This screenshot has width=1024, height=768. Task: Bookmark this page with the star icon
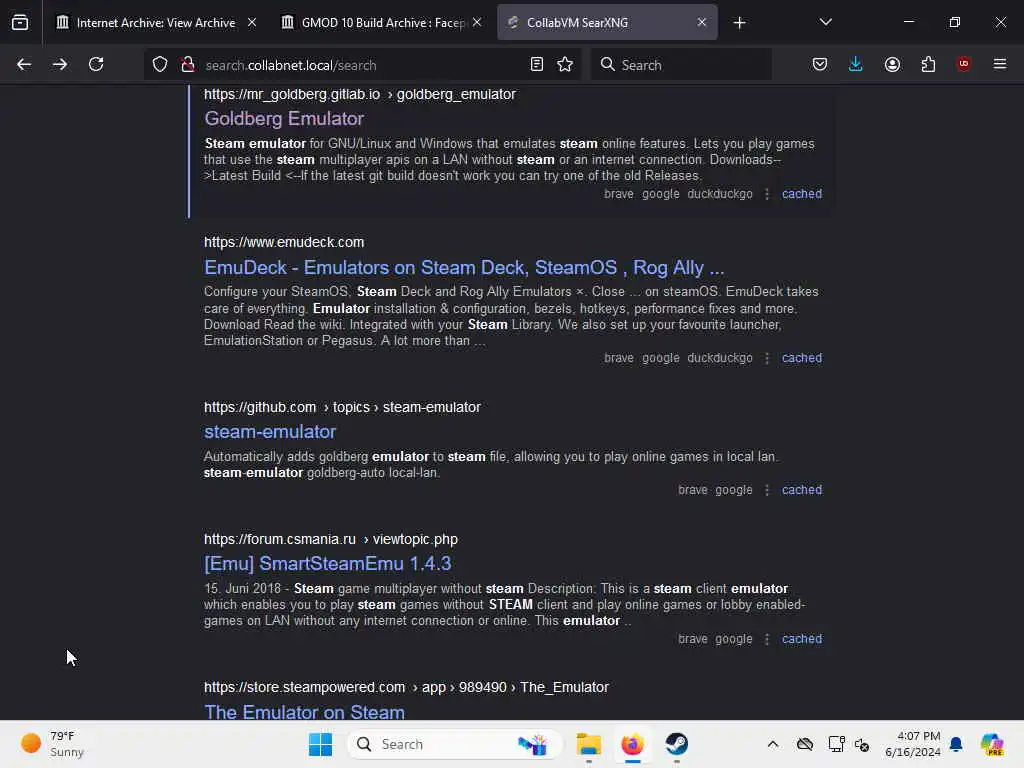(565, 65)
